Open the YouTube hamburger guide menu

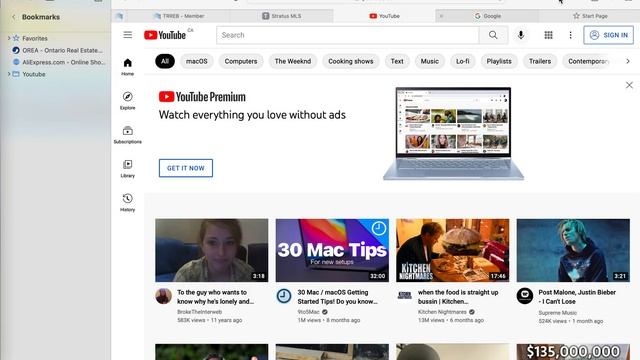pos(128,35)
